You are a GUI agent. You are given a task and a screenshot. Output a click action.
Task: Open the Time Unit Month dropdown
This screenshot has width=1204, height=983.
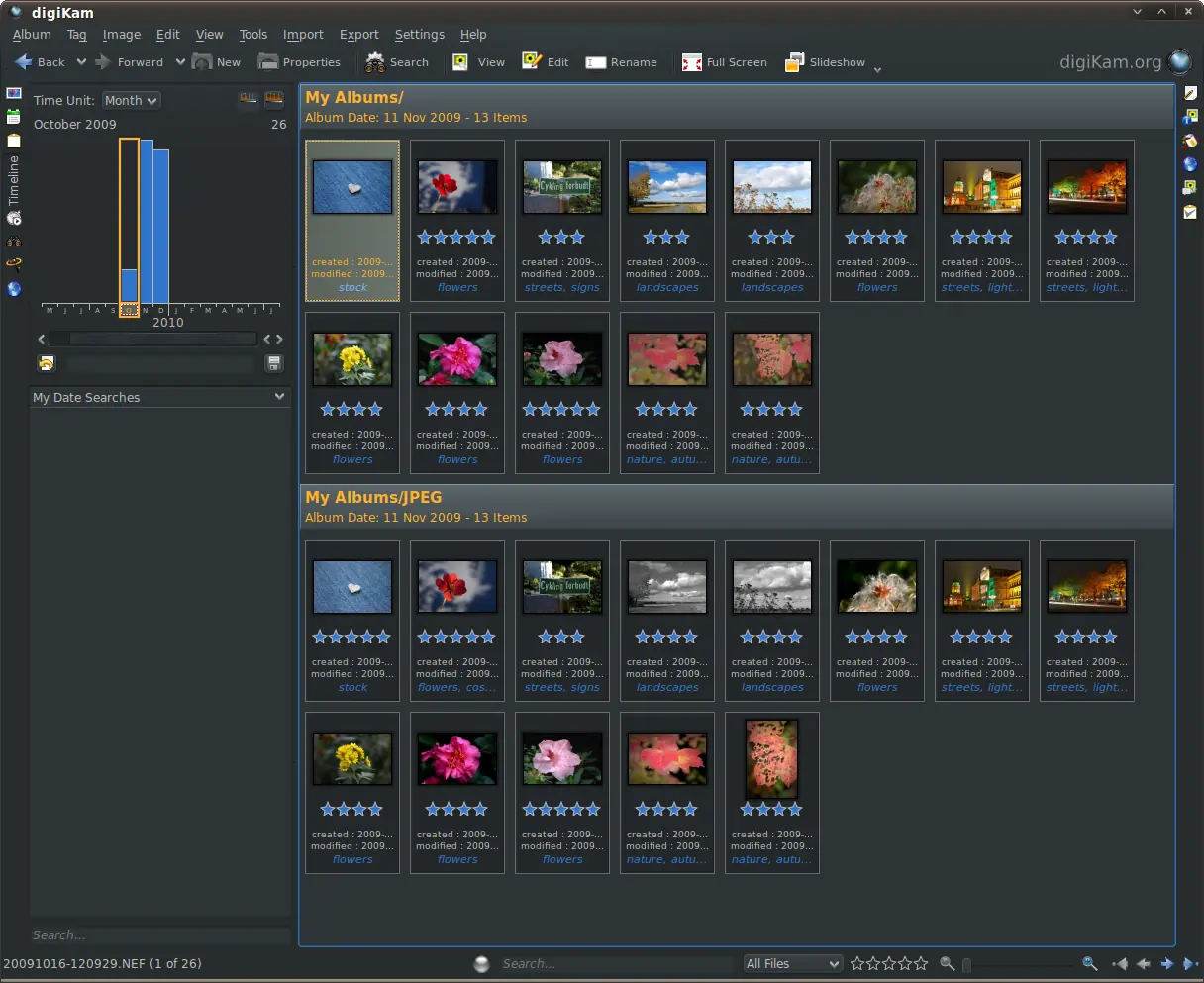click(131, 100)
